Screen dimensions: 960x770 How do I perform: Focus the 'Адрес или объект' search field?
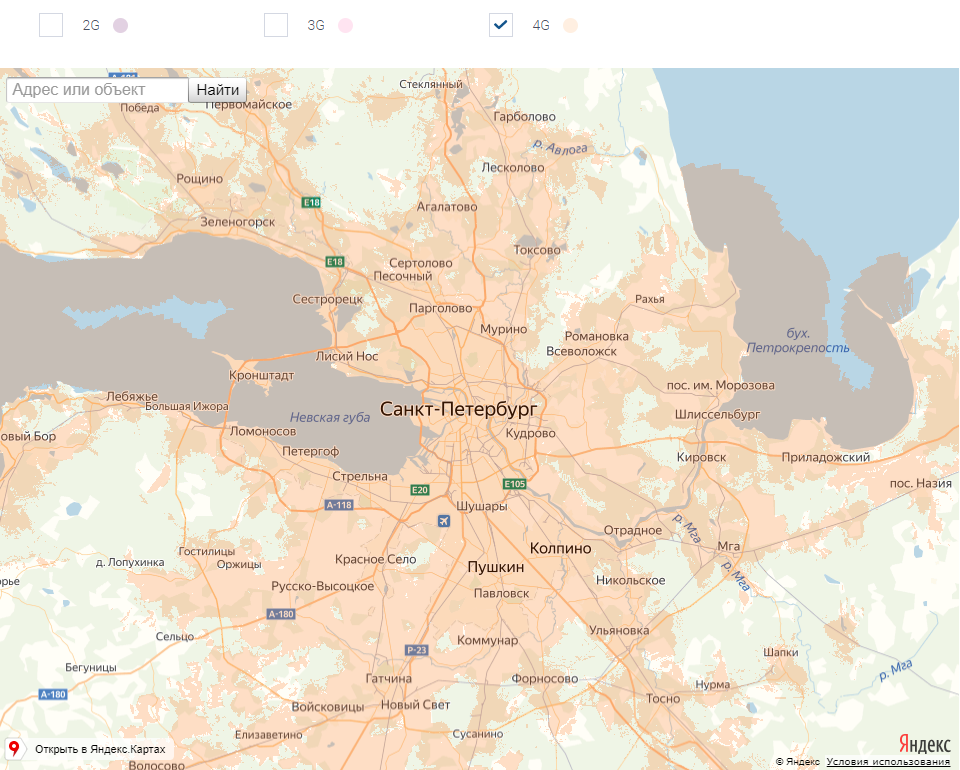click(97, 90)
